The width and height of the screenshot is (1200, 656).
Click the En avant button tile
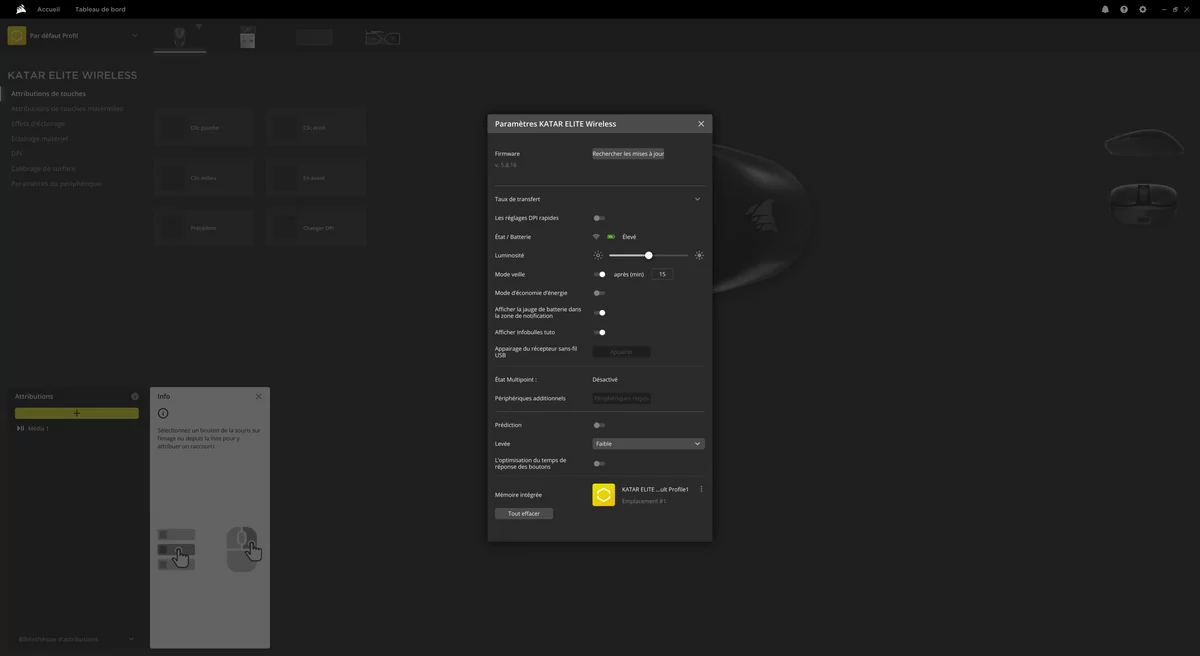tap(316, 178)
